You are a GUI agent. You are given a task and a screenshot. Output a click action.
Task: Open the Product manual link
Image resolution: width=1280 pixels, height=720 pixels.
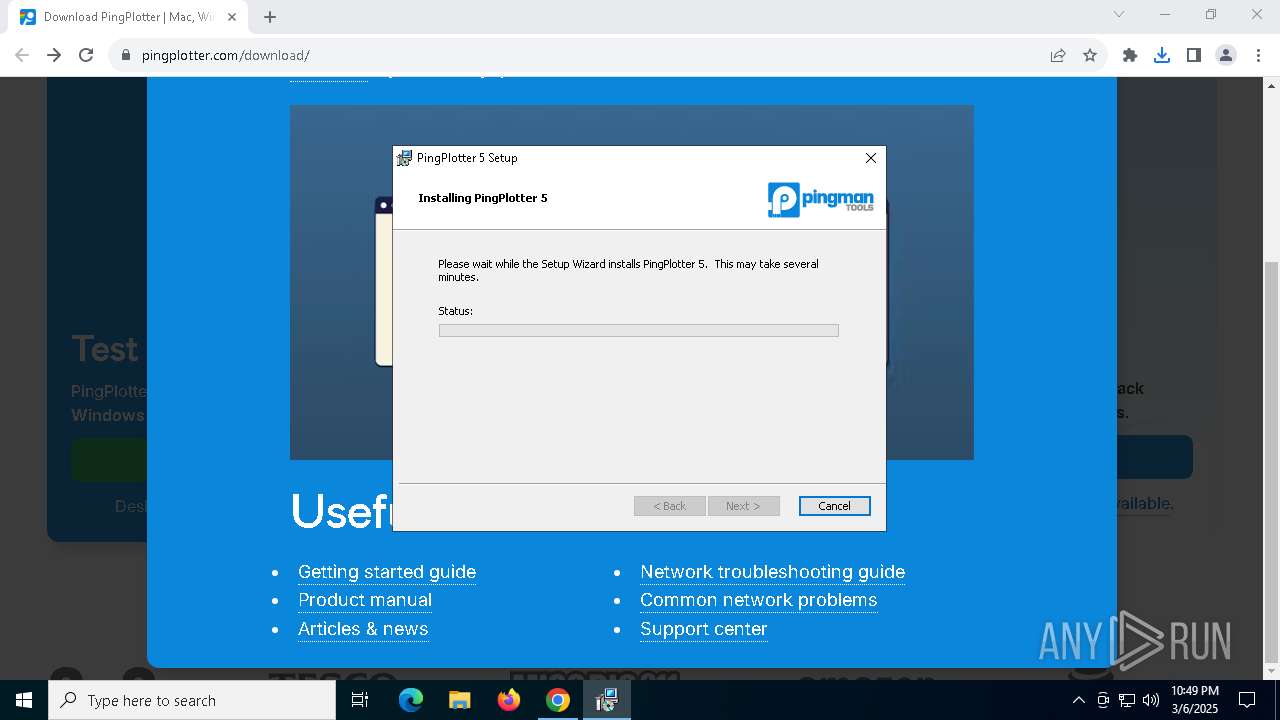pyautogui.click(x=365, y=600)
